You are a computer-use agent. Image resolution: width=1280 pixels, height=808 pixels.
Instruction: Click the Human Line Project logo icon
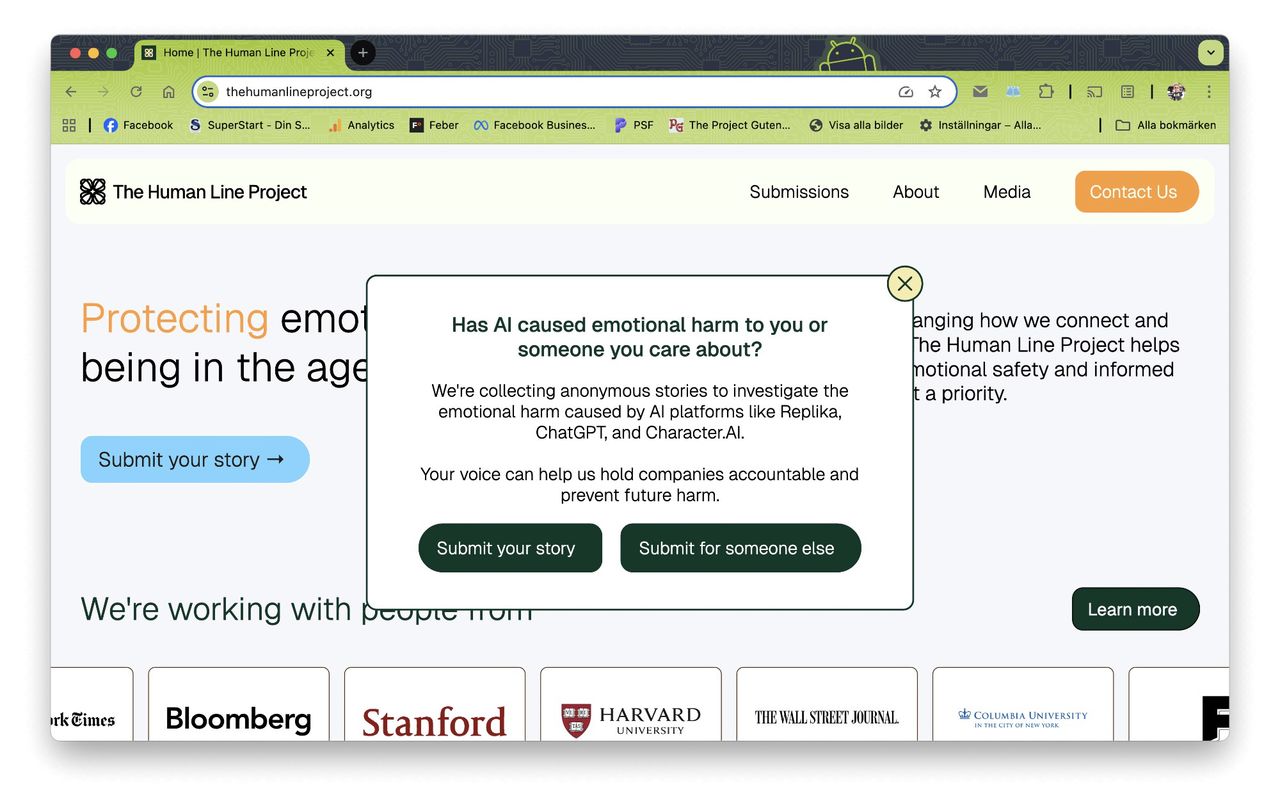coord(93,192)
